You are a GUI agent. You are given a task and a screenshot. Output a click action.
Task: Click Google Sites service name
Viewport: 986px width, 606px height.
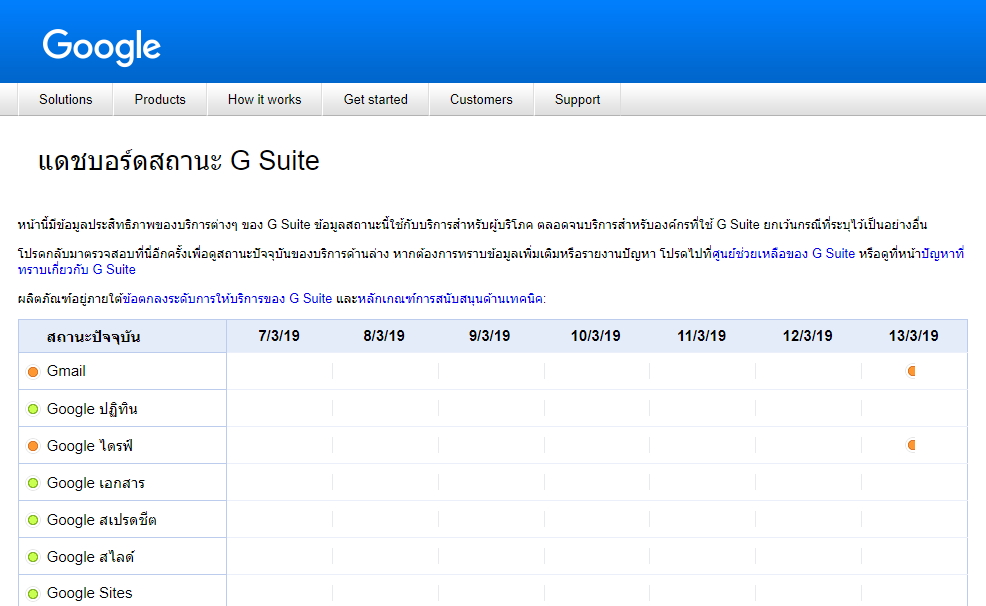(x=89, y=593)
